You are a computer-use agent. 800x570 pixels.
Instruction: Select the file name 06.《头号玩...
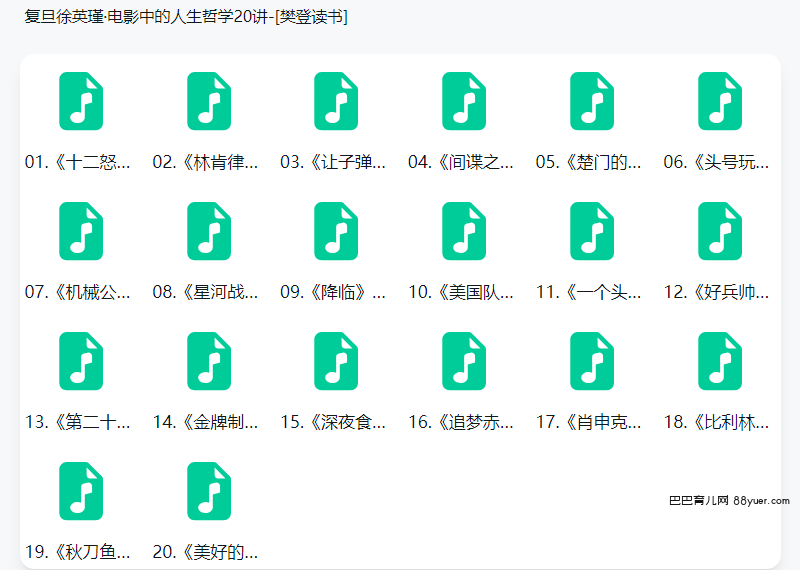[716, 162]
